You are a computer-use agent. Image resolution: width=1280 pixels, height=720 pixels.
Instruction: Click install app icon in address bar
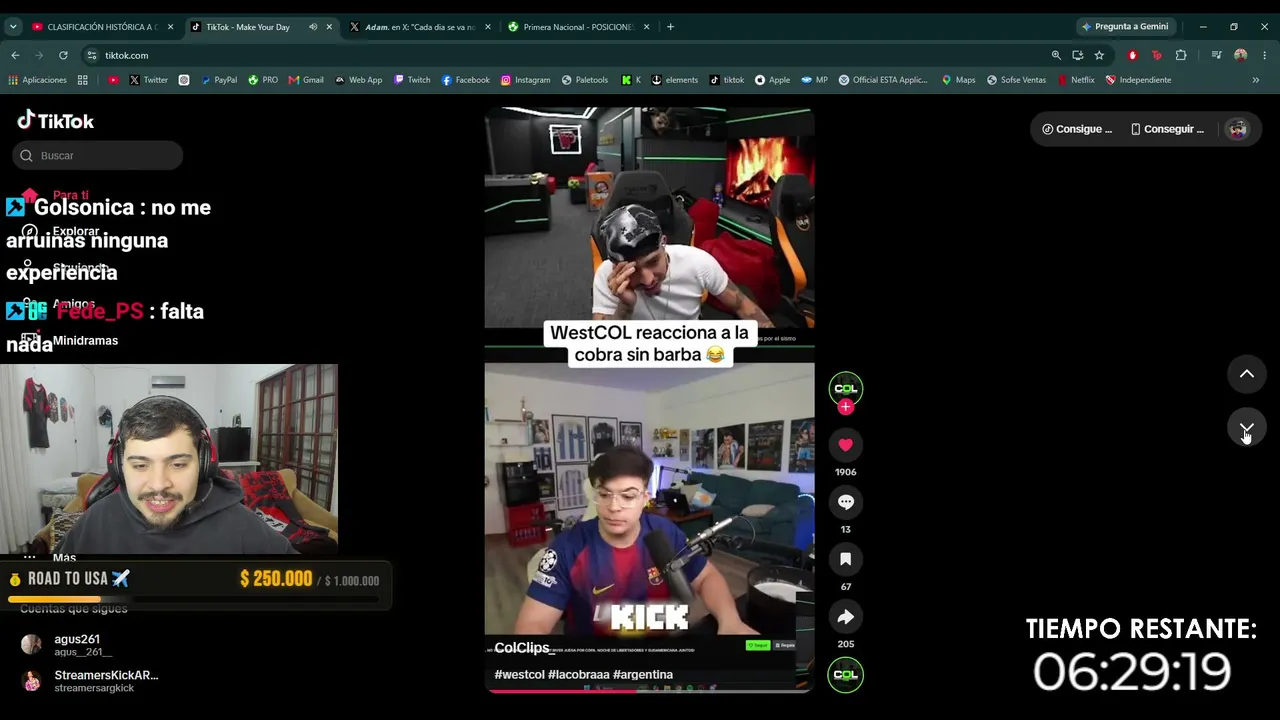[x=1077, y=55]
